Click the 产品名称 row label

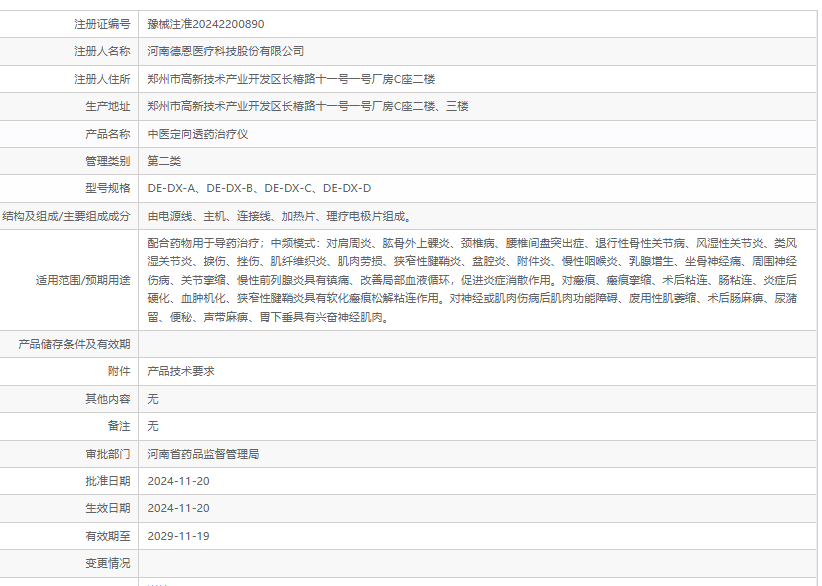pyautogui.click(x=108, y=134)
